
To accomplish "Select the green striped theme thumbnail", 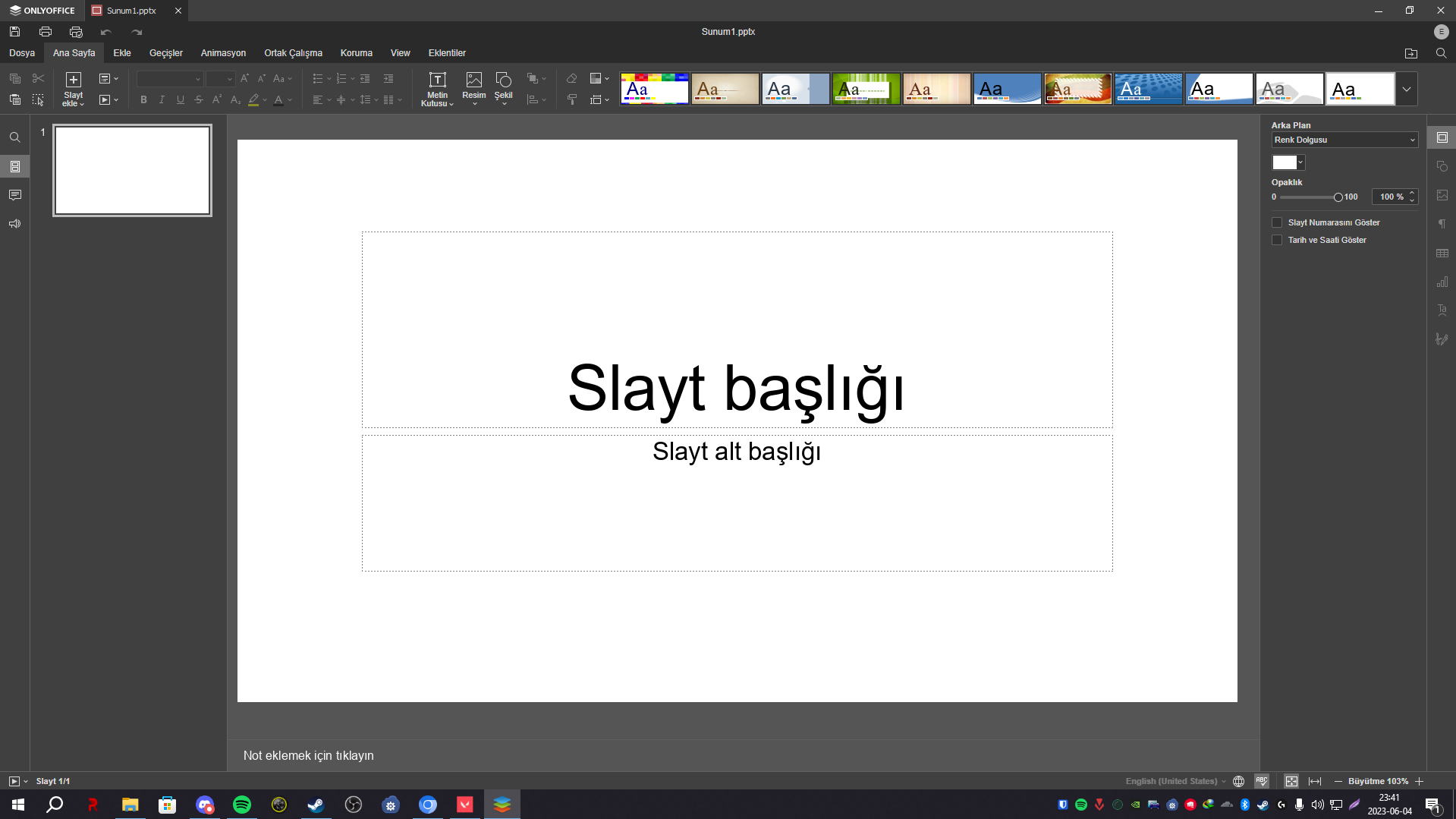I will (x=866, y=89).
